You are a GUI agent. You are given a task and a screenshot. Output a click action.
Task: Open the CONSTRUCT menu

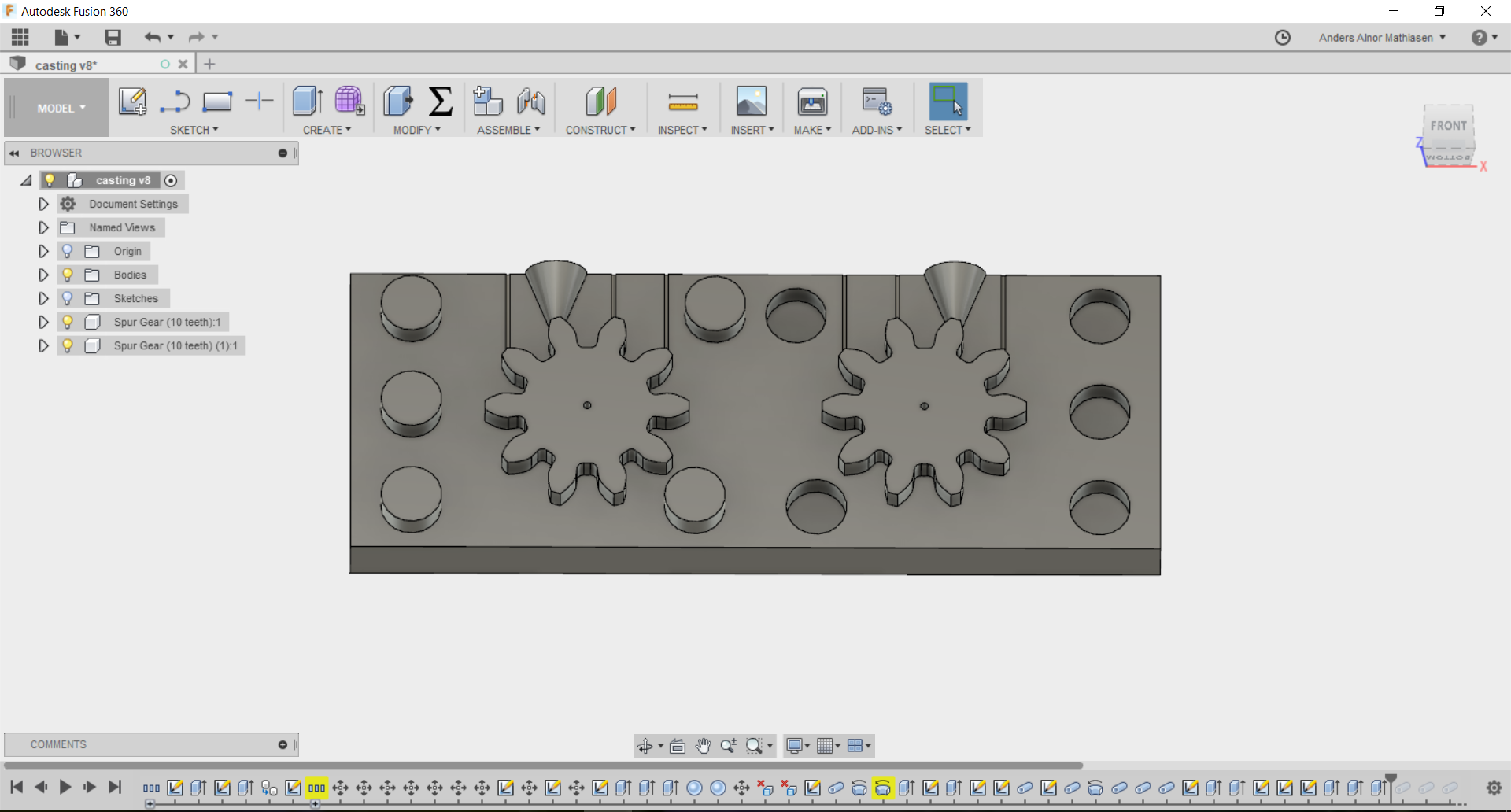pyautogui.click(x=600, y=130)
